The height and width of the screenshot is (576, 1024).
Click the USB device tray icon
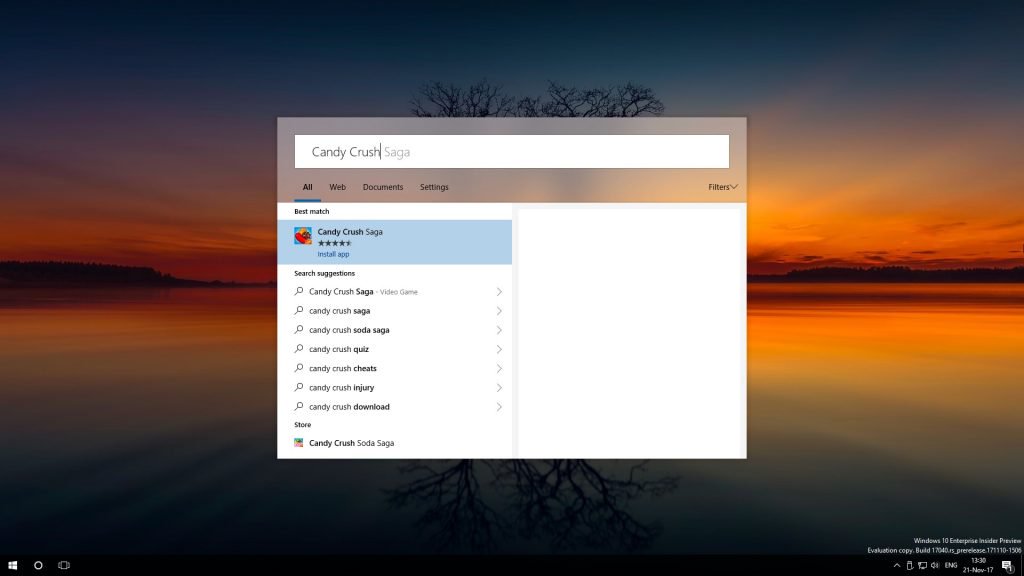(909, 566)
